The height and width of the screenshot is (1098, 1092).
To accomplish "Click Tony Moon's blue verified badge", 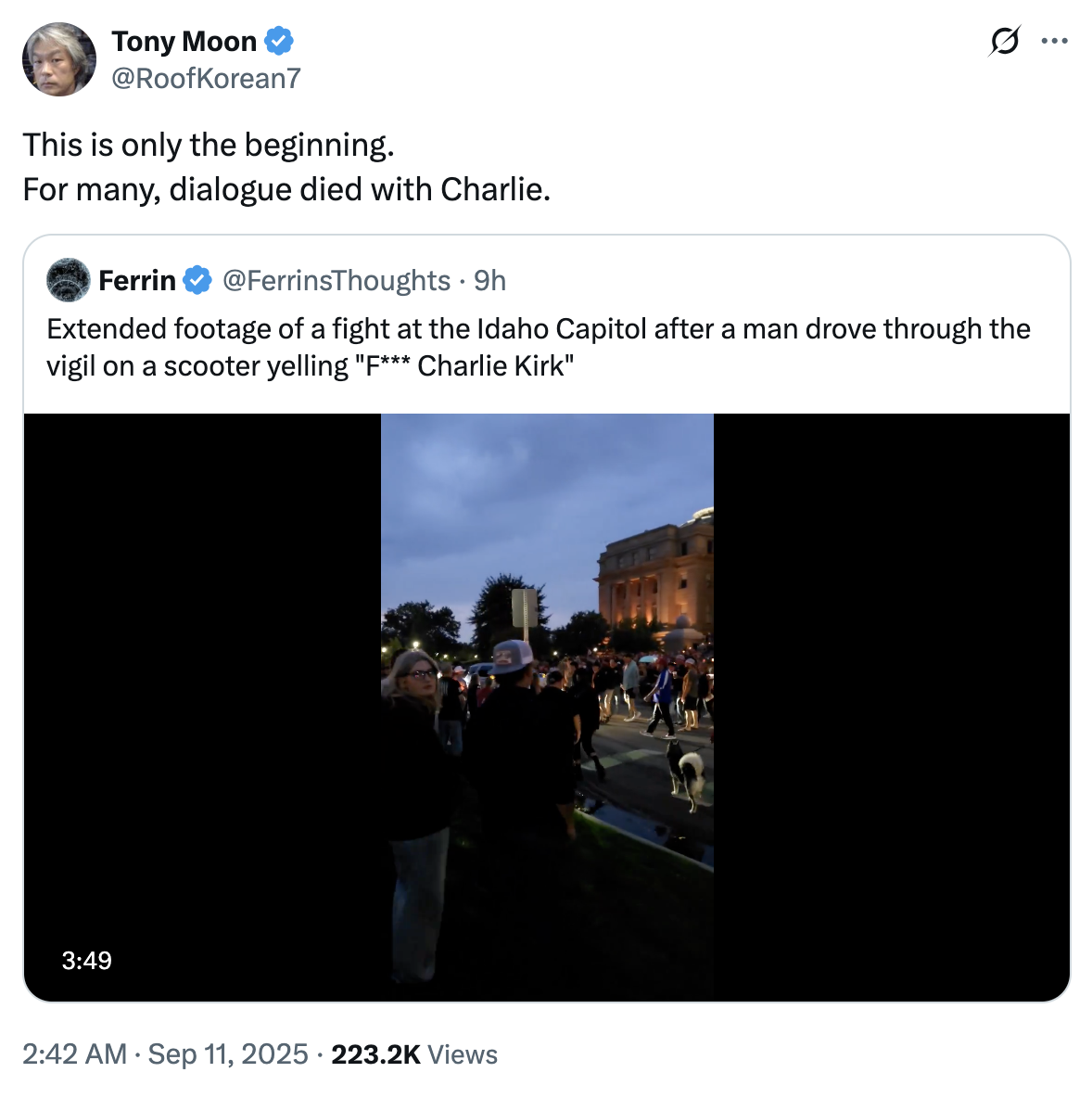I will (279, 42).
